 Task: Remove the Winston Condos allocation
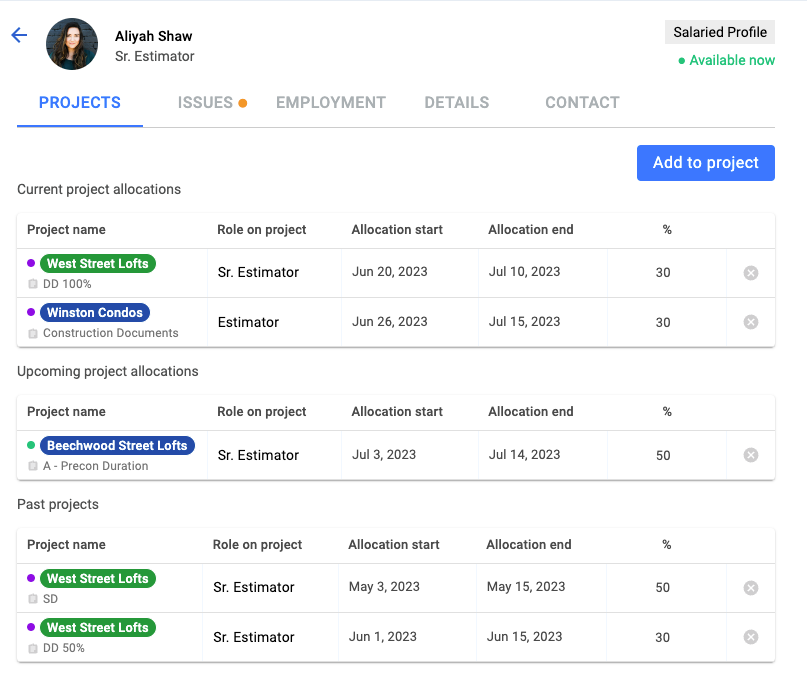coord(750,322)
